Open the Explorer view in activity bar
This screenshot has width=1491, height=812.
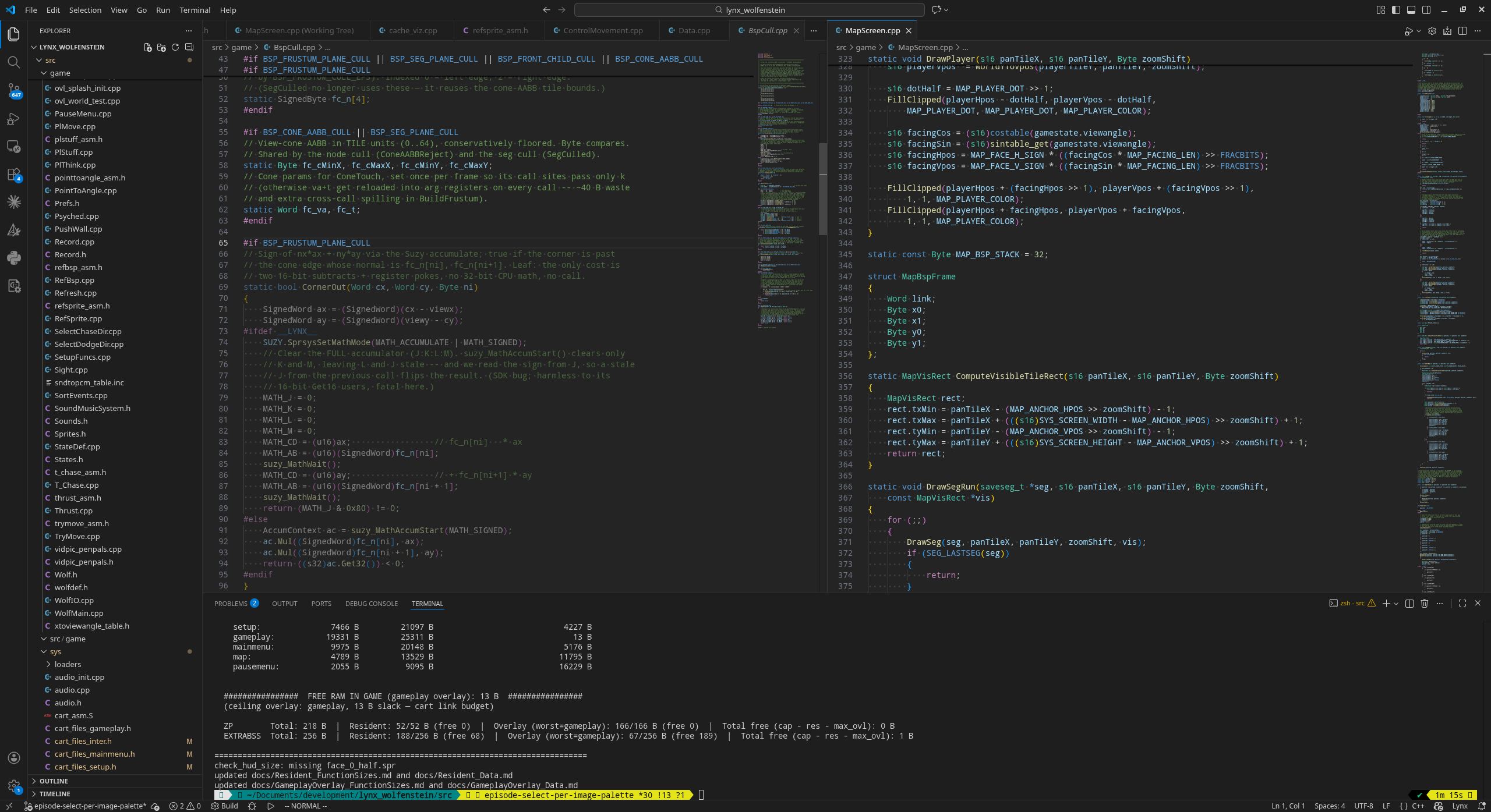(14, 34)
